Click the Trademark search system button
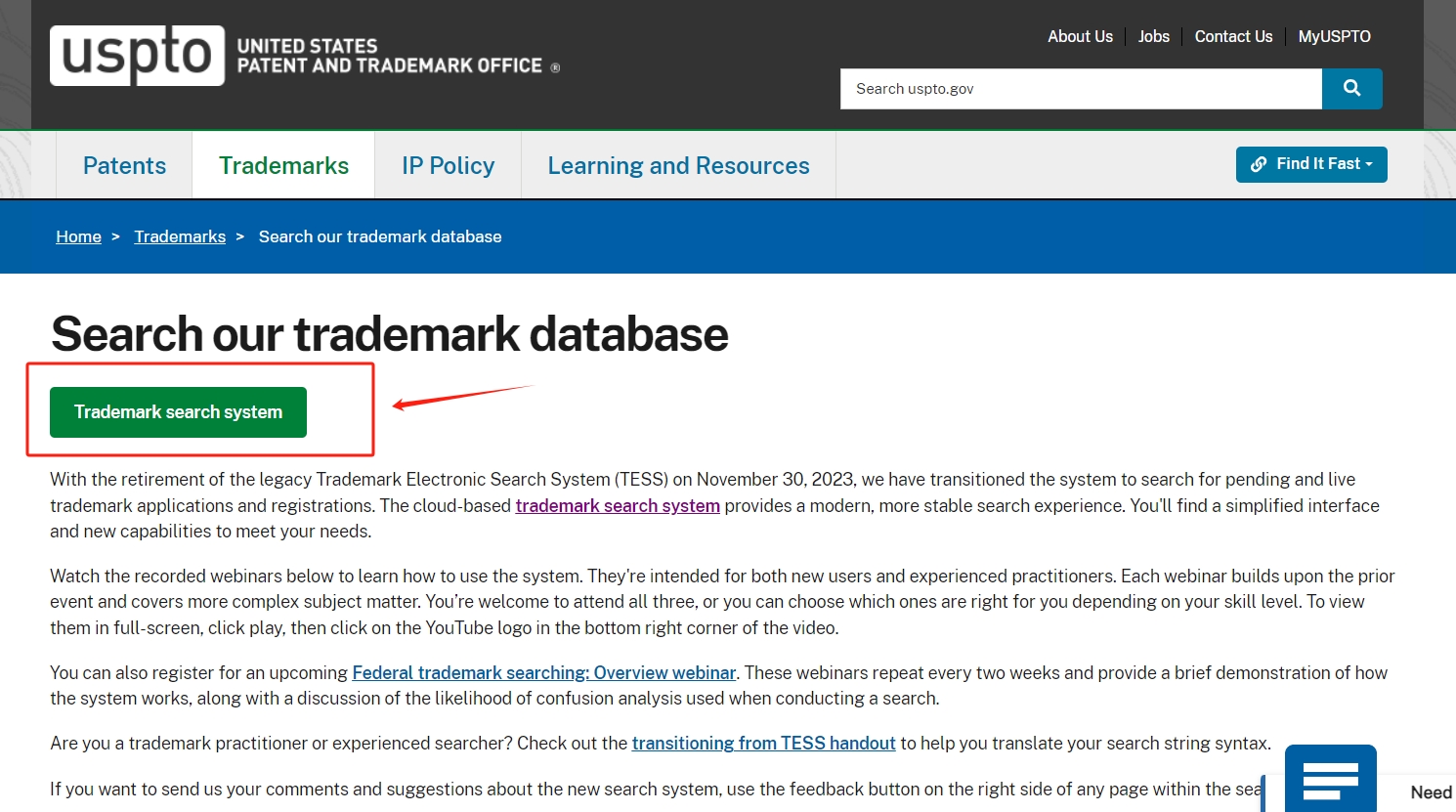 [177, 411]
